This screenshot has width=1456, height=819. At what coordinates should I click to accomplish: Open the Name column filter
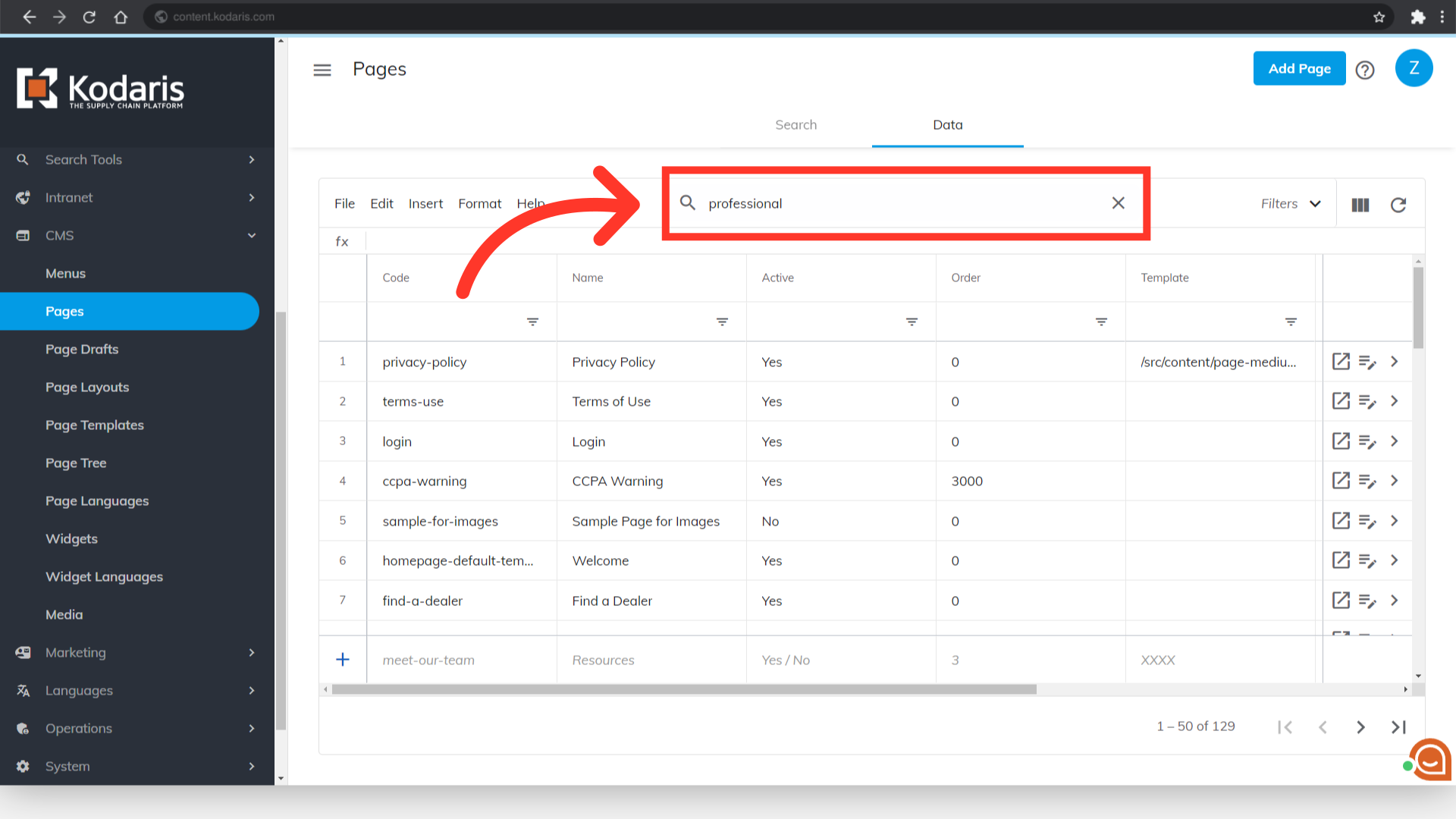(x=722, y=322)
